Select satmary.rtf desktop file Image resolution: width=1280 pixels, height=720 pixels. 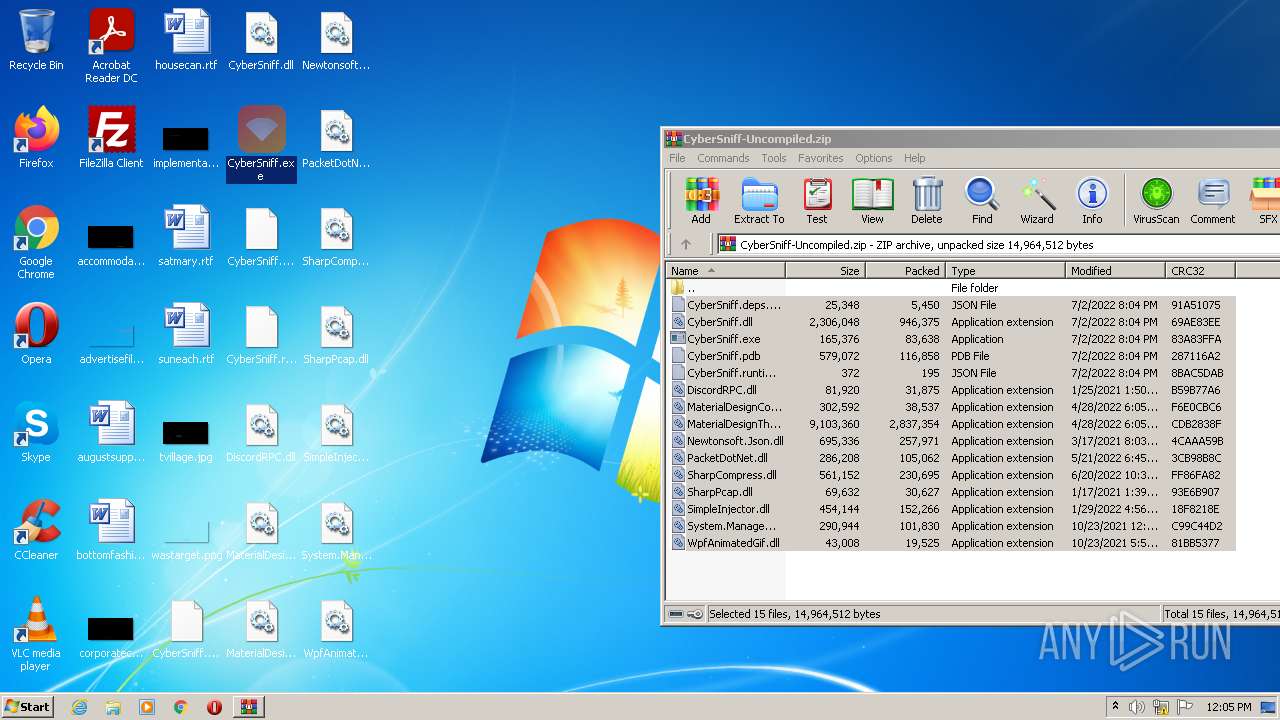[x=186, y=238]
